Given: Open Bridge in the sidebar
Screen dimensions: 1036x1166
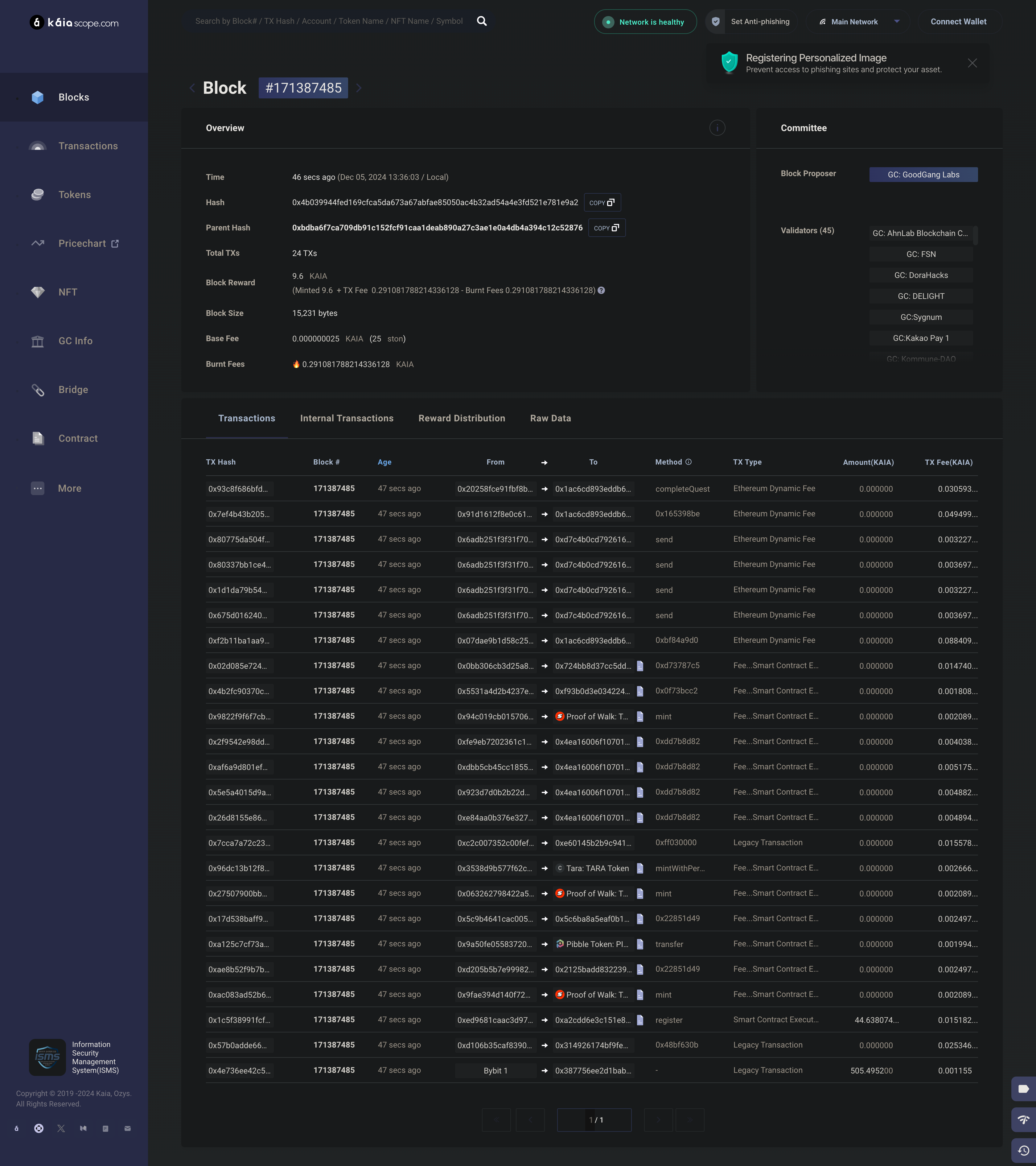Looking at the screenshot, I should (x=74, y=390).
